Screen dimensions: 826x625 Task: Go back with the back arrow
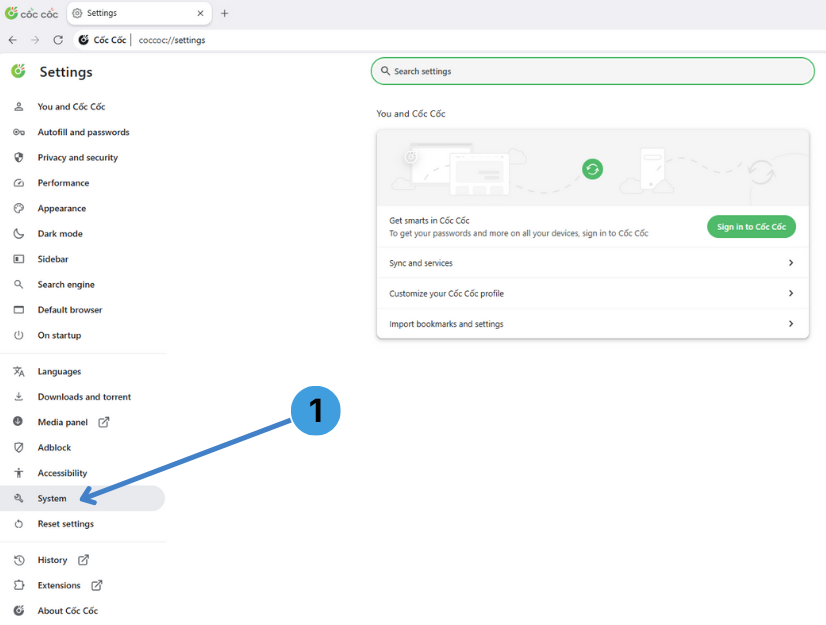coord(13,40)
